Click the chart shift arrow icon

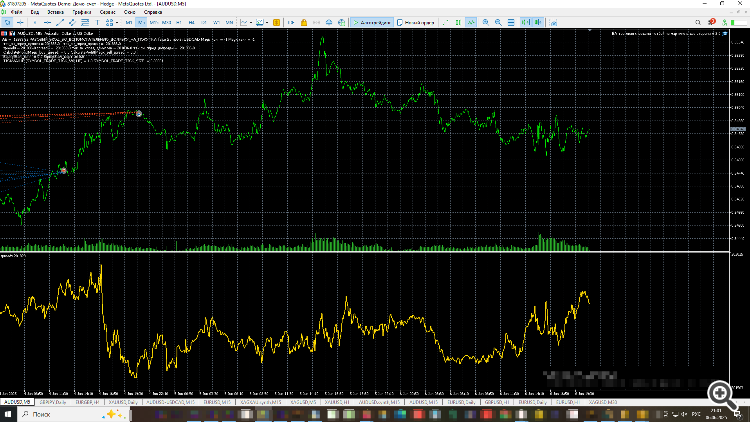[x=291, y=22]
